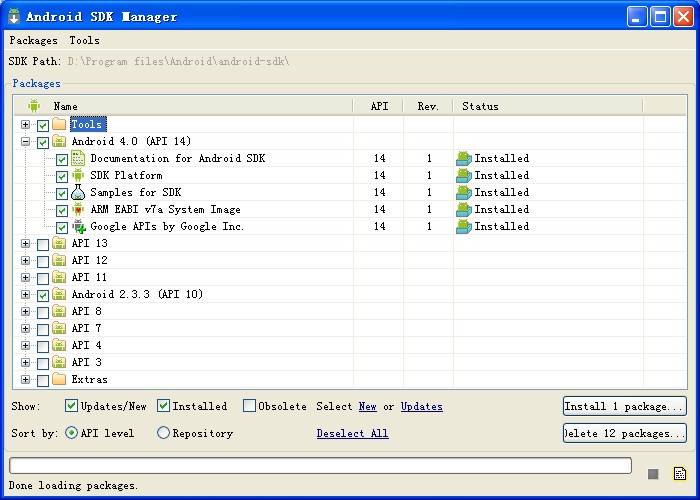Open the log window icon

click(680, 474)
